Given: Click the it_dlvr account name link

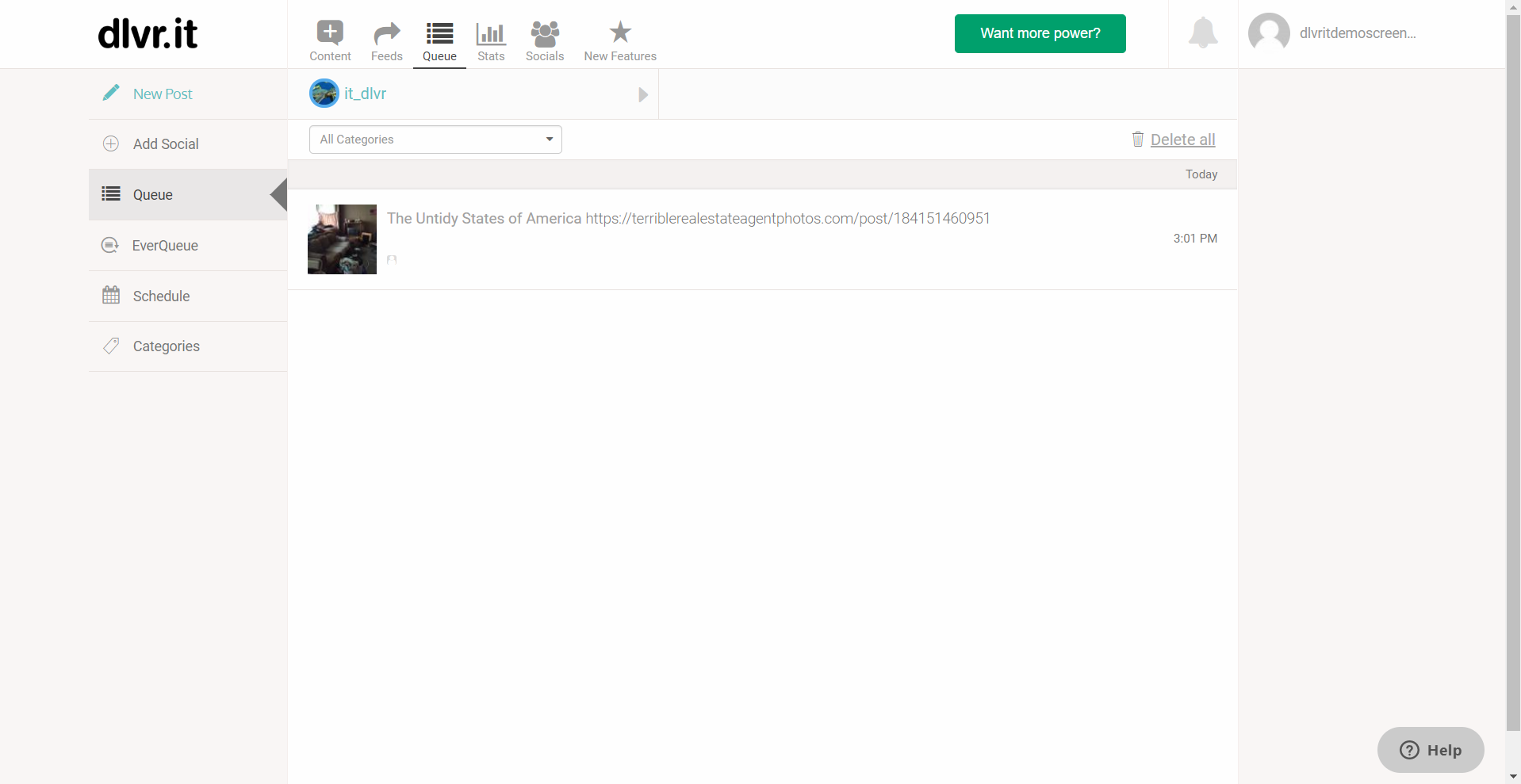Looking at the screenshot, I should tap(365, 94).
